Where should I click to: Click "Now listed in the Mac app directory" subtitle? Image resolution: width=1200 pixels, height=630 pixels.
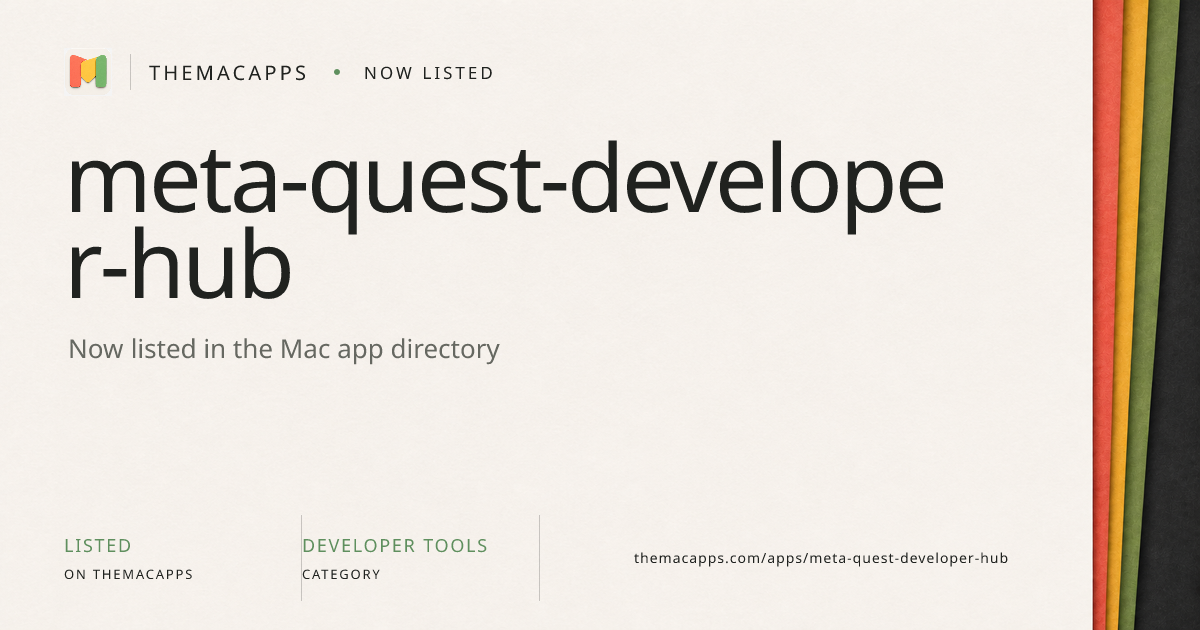click(284, 350)
